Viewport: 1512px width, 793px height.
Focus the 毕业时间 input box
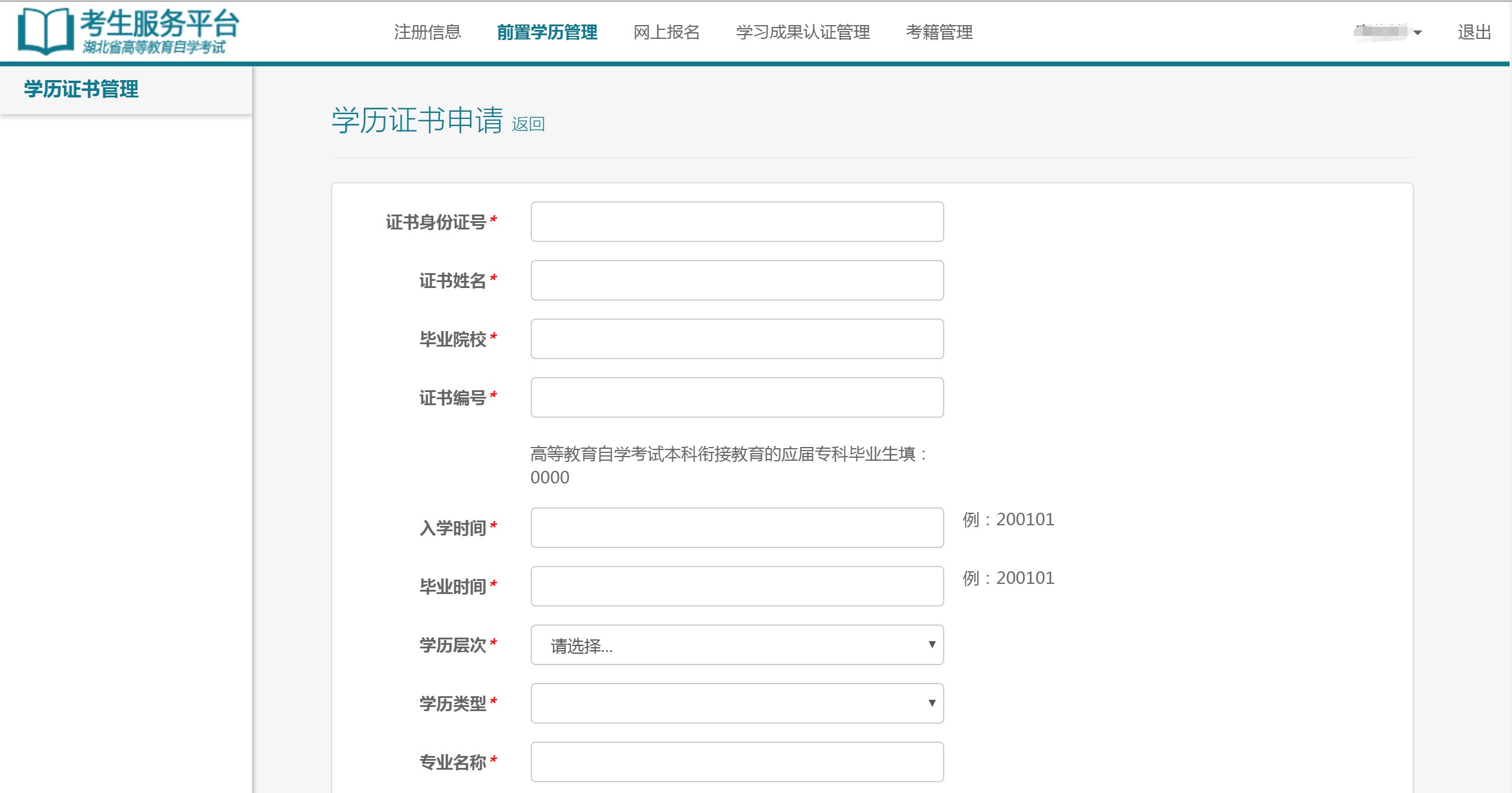736,586
